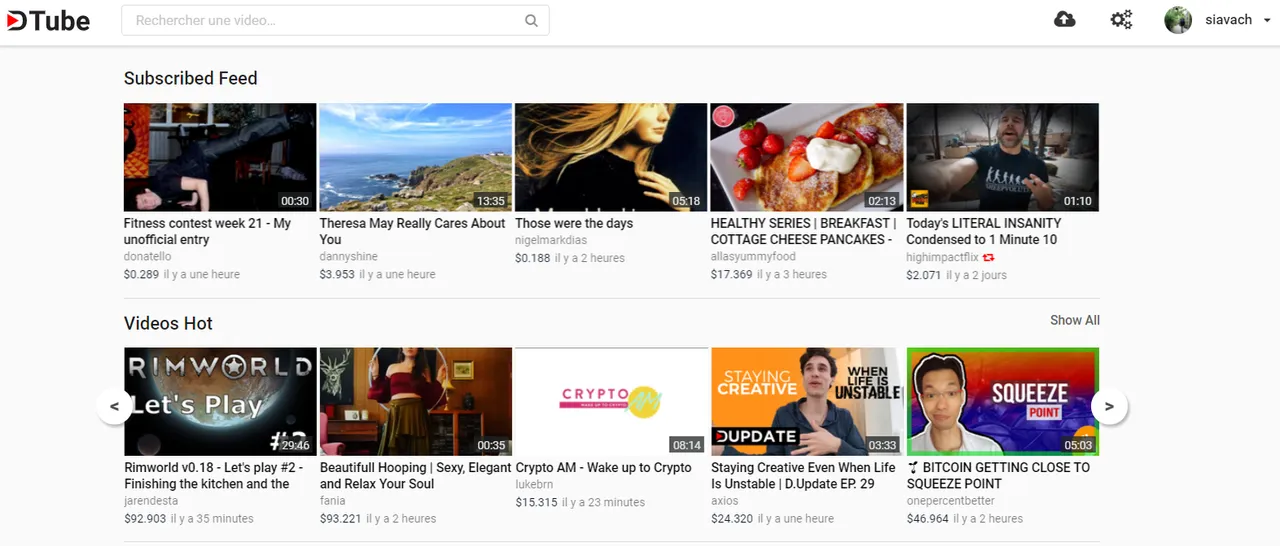The height and width of the screenshot is (546, 1280).
Task: Visit the jarendesta channel
Action: tap(151, 501)
